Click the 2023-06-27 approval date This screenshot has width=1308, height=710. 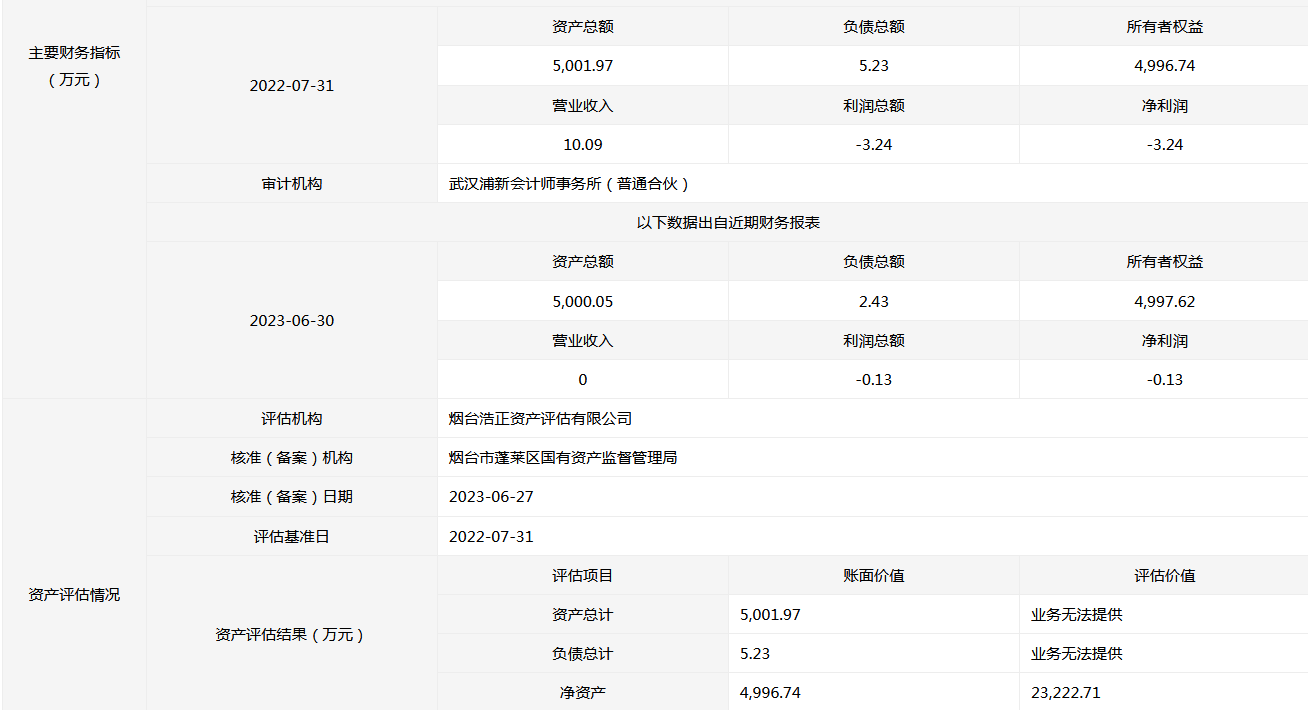click(x=491, y=497)
